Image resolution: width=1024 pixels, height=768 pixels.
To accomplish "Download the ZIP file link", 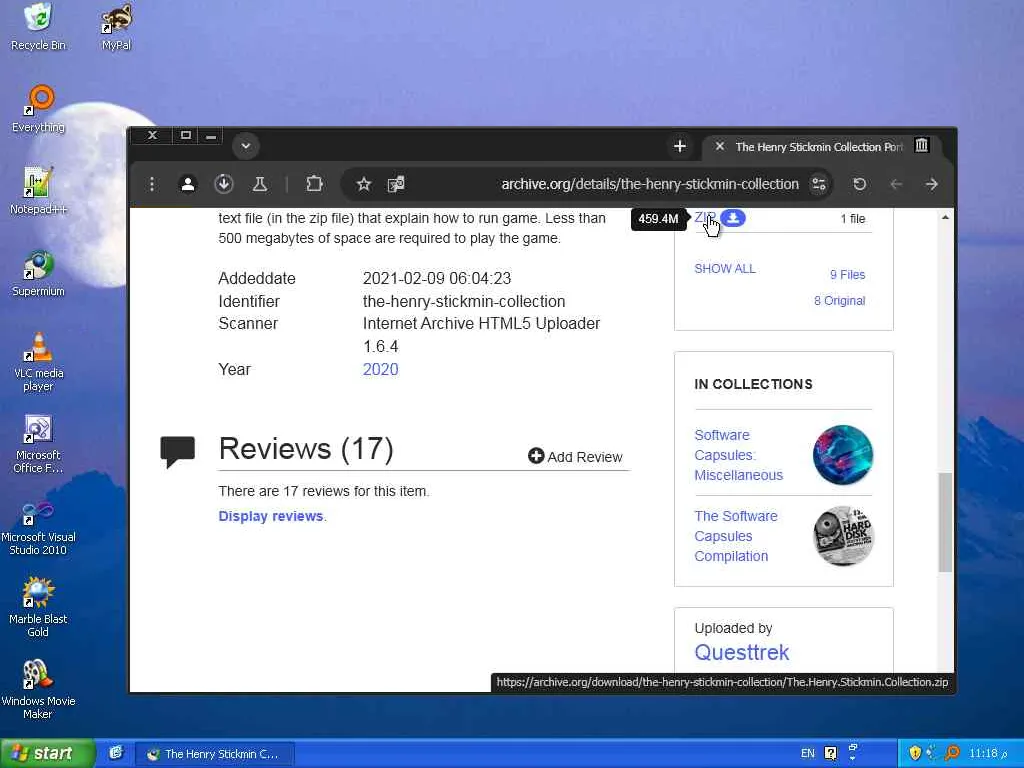I will pos(704,217).
